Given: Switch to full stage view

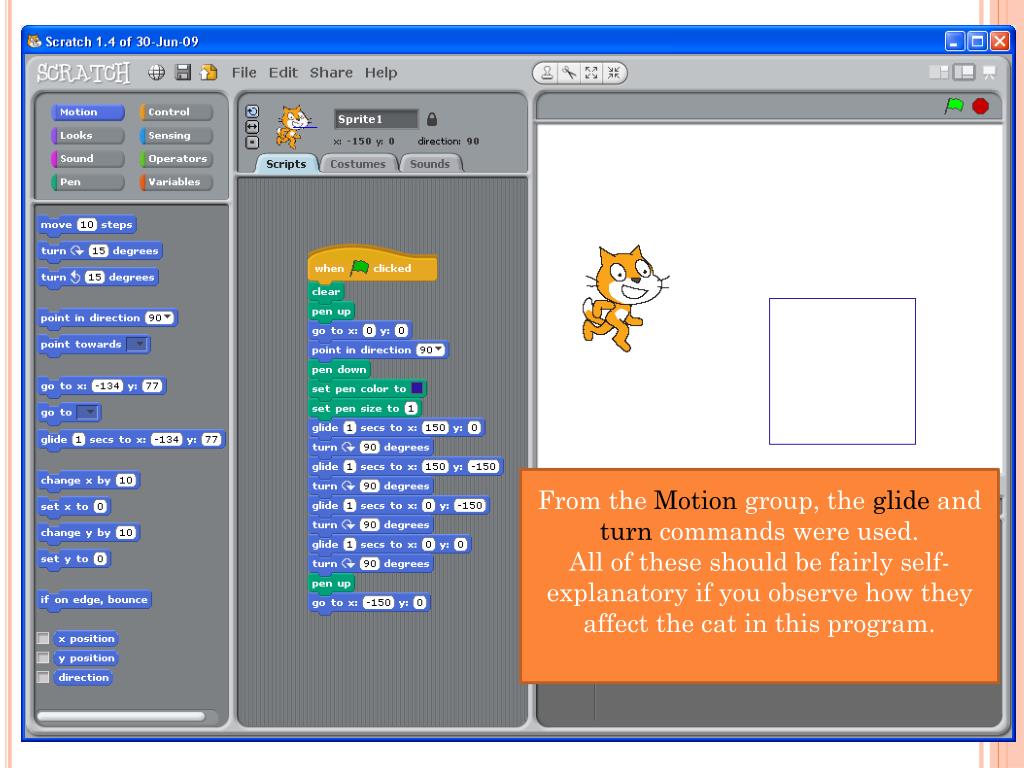Looking at the screenshot, I should coord(964,72).
